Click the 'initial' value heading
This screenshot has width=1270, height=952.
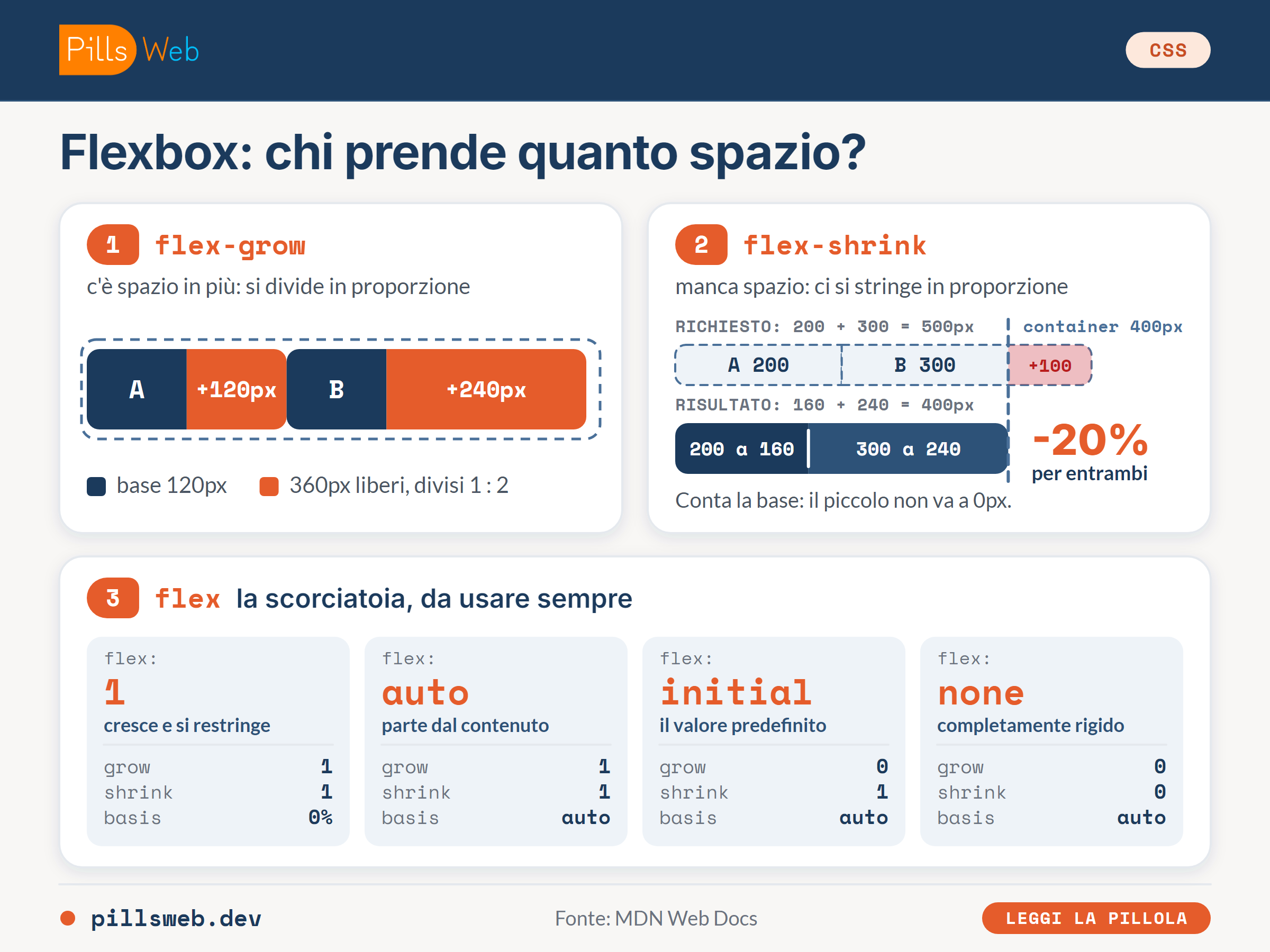[736, 692]
